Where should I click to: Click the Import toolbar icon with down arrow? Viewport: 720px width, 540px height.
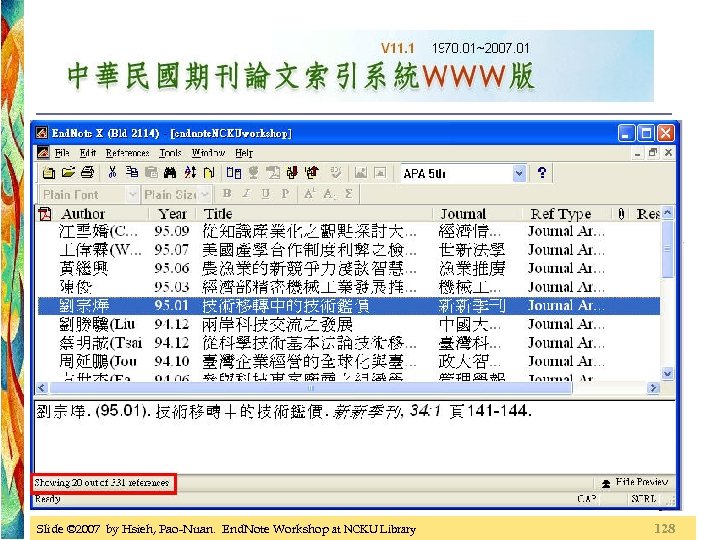[292, 173]
